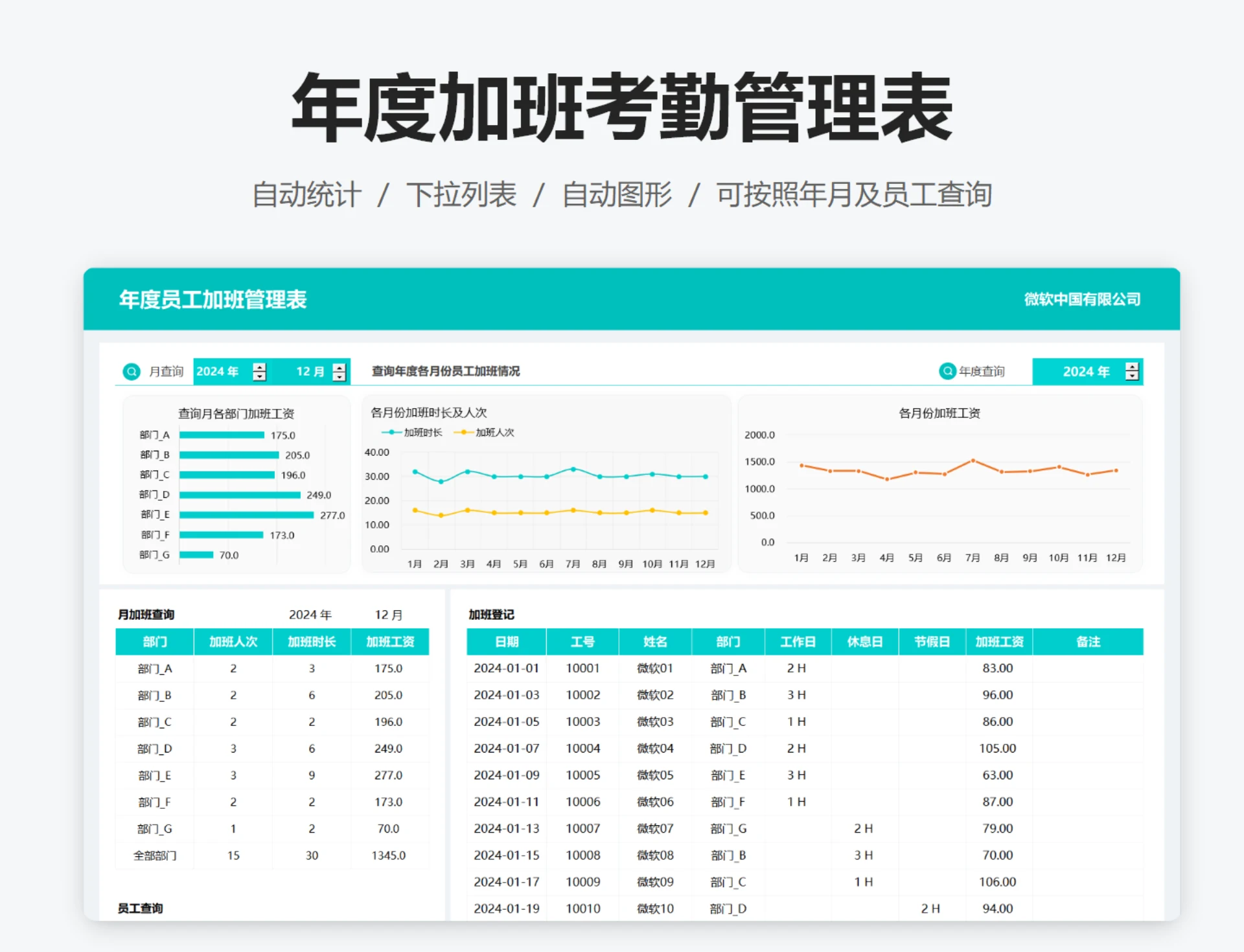The image size is (1244, 952).
Task: Select the 部门_E bar in the wage chart
Action: [246, 514]
